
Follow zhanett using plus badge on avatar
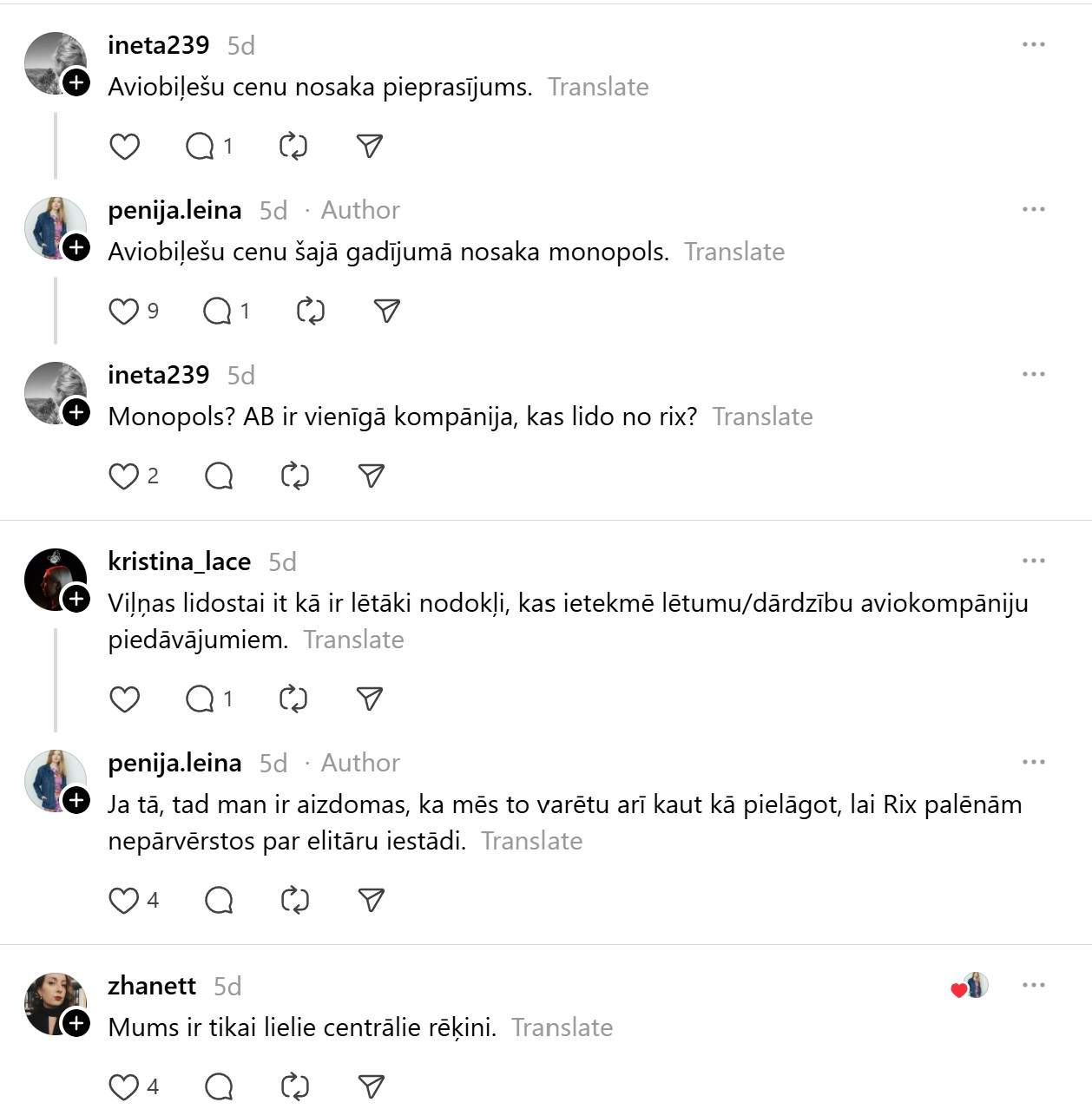(x=76, y=1024)
